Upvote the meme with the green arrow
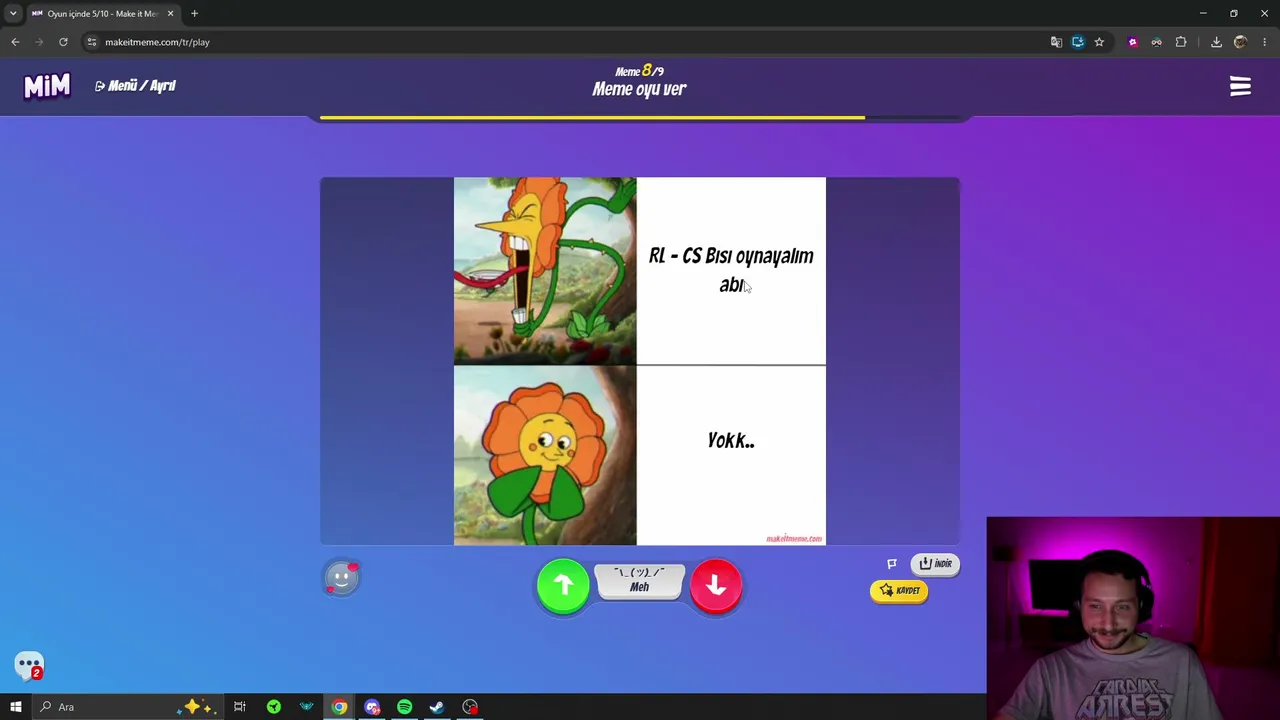The image size is (1280, 720). 563,586
